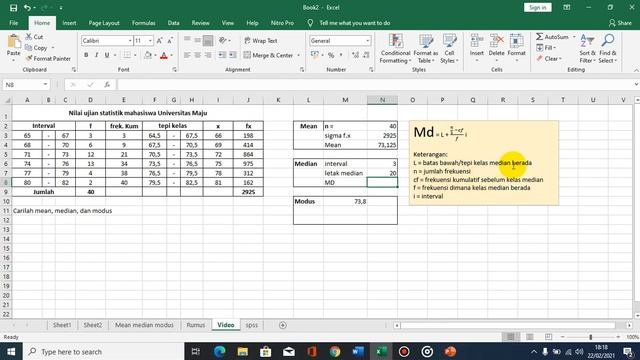Add a new sheet plus button
Screen dimensions: 640x360
pyautogui.click(x=282, y=325)
